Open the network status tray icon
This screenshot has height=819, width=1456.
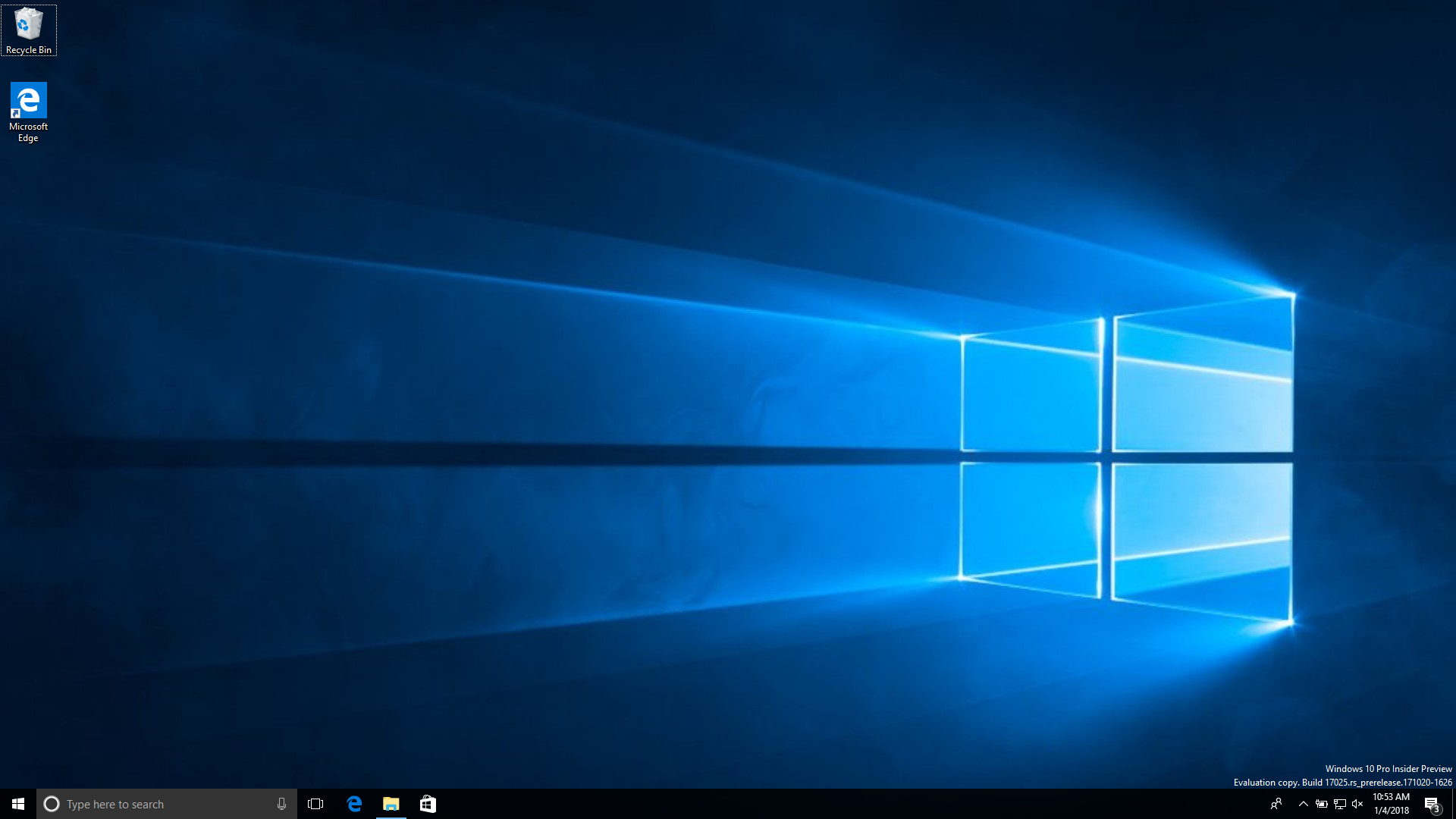(x=1339, y=804)
